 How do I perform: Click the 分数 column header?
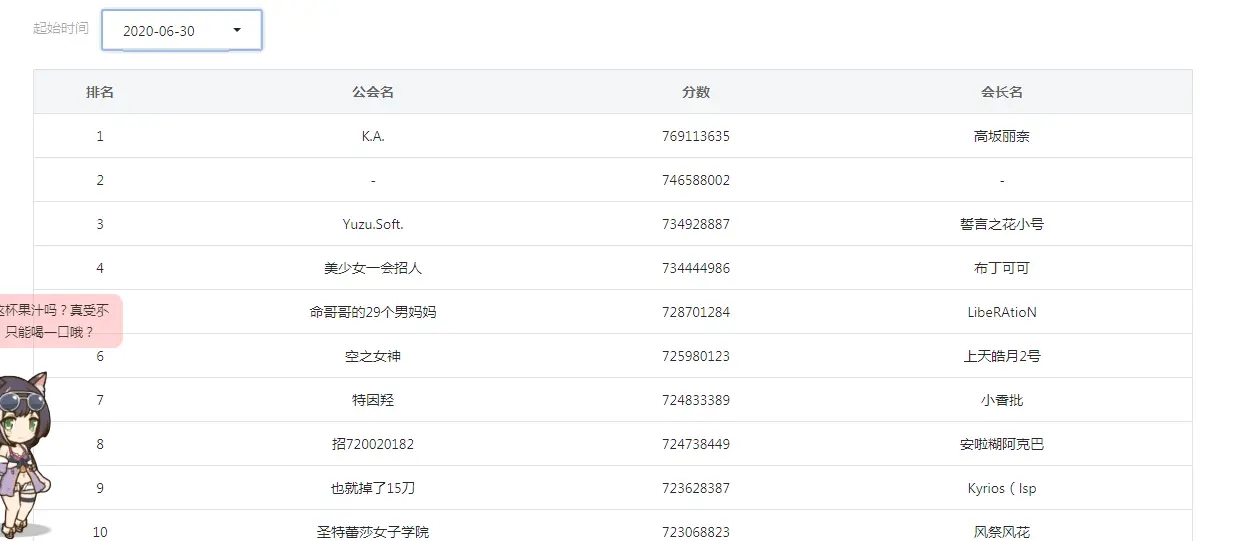[696, 92]
